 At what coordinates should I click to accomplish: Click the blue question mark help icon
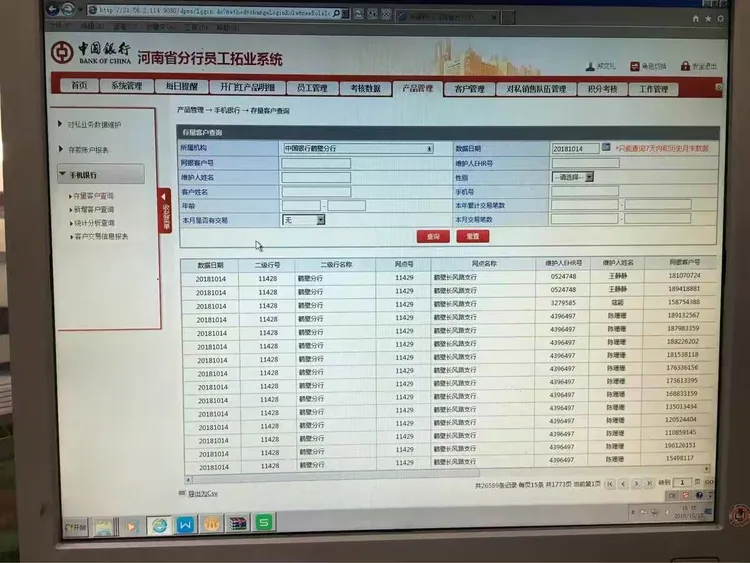click(x=699, y=496)
